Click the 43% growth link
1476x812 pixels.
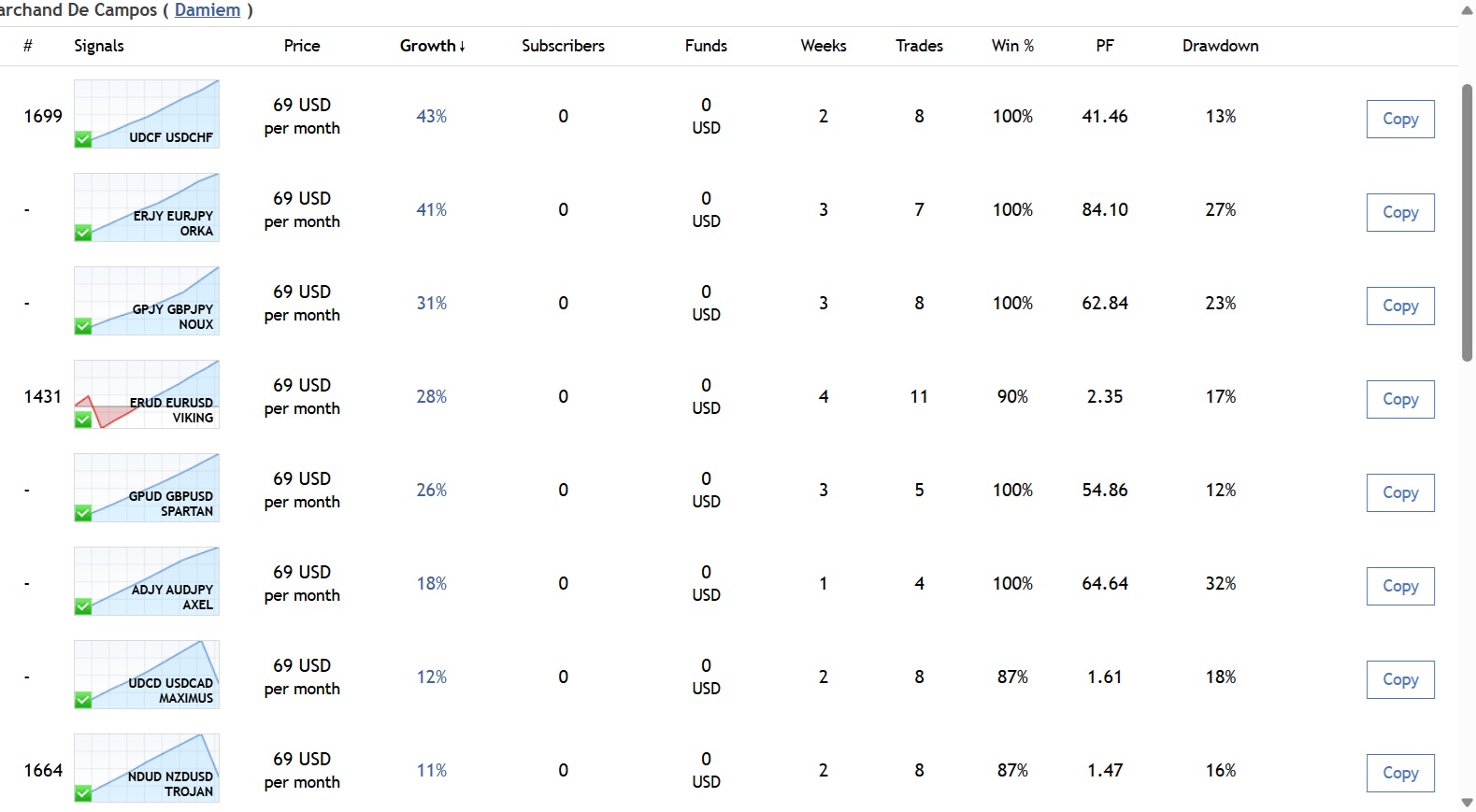click(431, 117)
